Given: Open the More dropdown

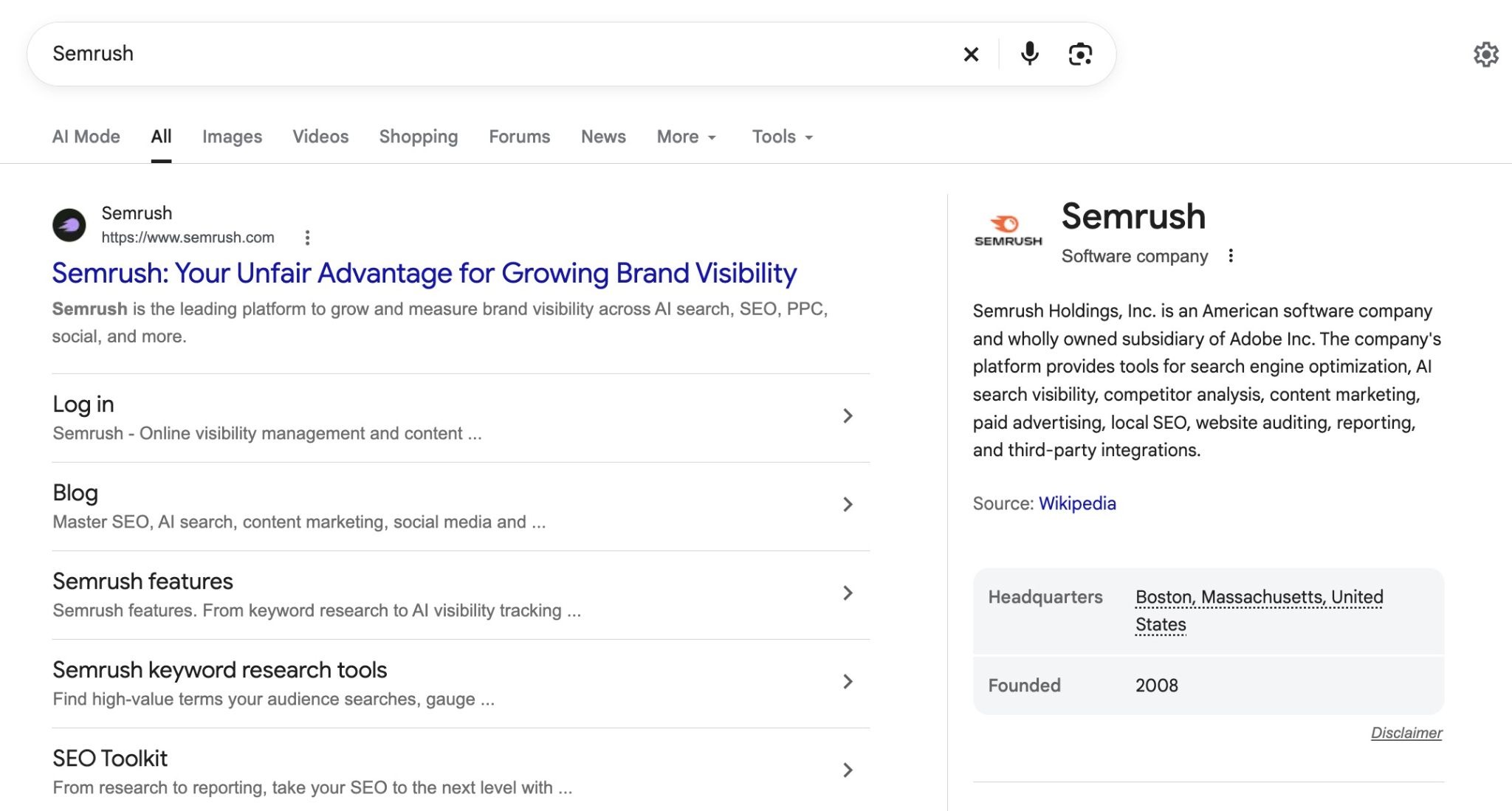Looking at the screenshot, I should [x=687, y=137].
